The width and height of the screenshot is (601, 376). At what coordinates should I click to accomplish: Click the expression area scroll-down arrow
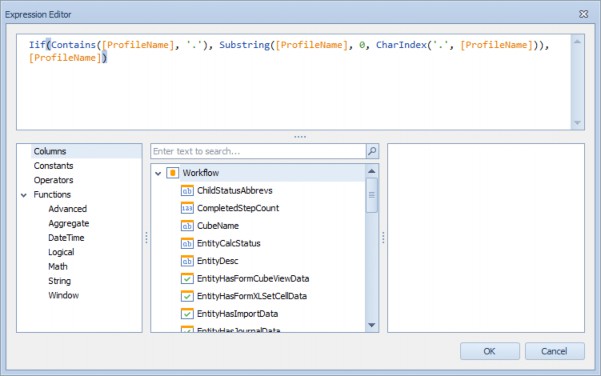[x=577, y=123]
